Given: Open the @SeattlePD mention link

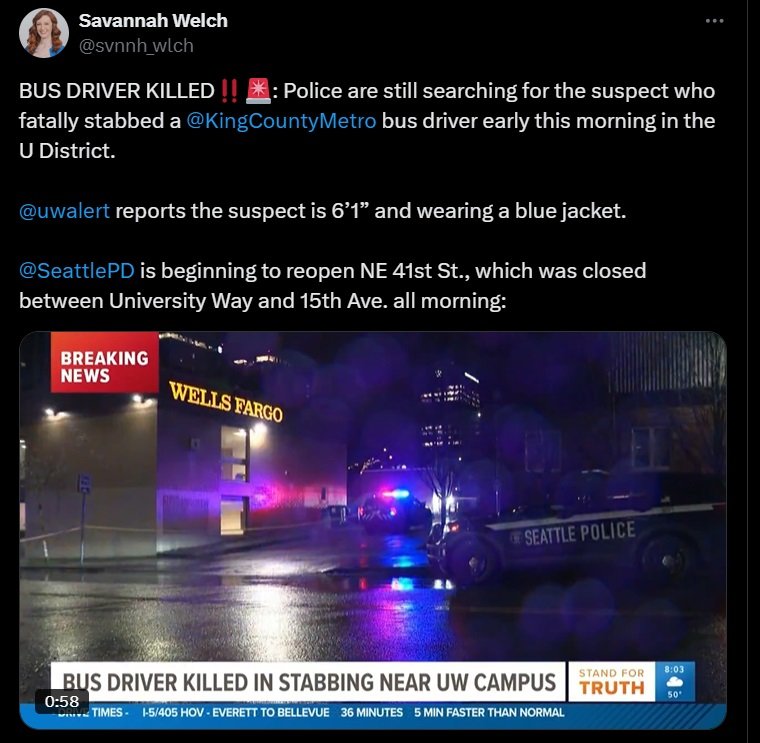Looking at the screenshot, I should [x=77, y=270].
